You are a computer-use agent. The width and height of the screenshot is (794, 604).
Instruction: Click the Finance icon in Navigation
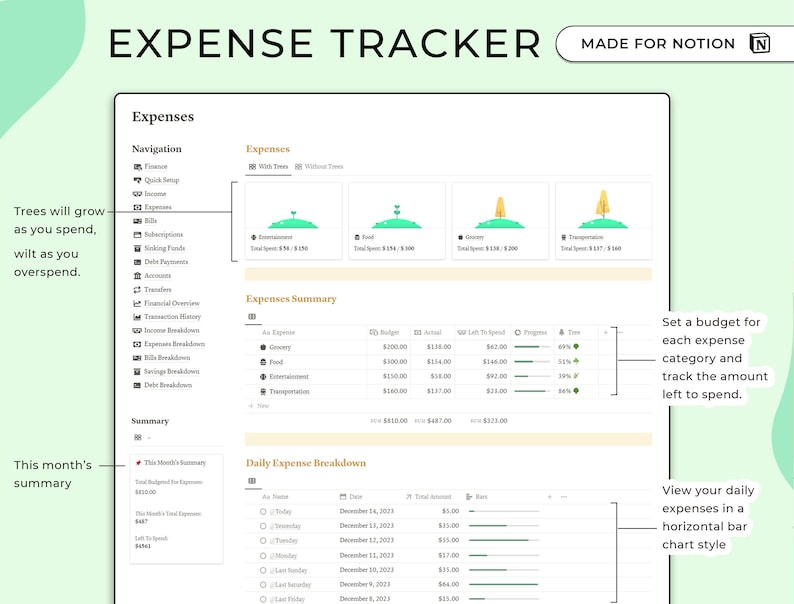coord(137,167)
